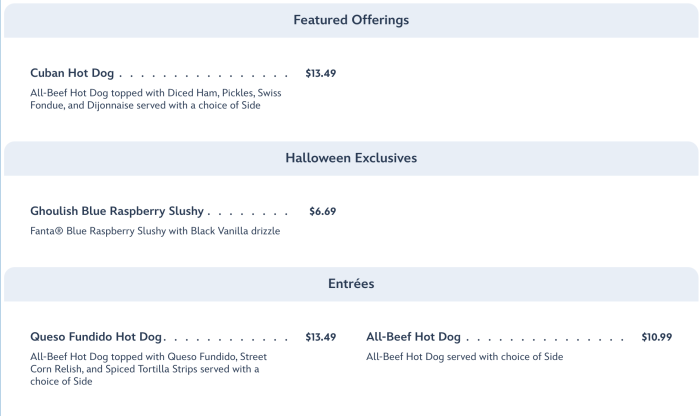Select the Ghoulish Blue Raspberry Slushy title

[x=117, y=211]
